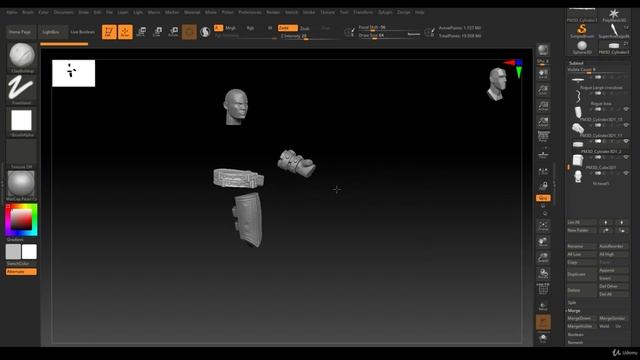Toggle the Alternate color button
Image resolution: width=640 pixels, height=360 pixels.
[21, 272]
